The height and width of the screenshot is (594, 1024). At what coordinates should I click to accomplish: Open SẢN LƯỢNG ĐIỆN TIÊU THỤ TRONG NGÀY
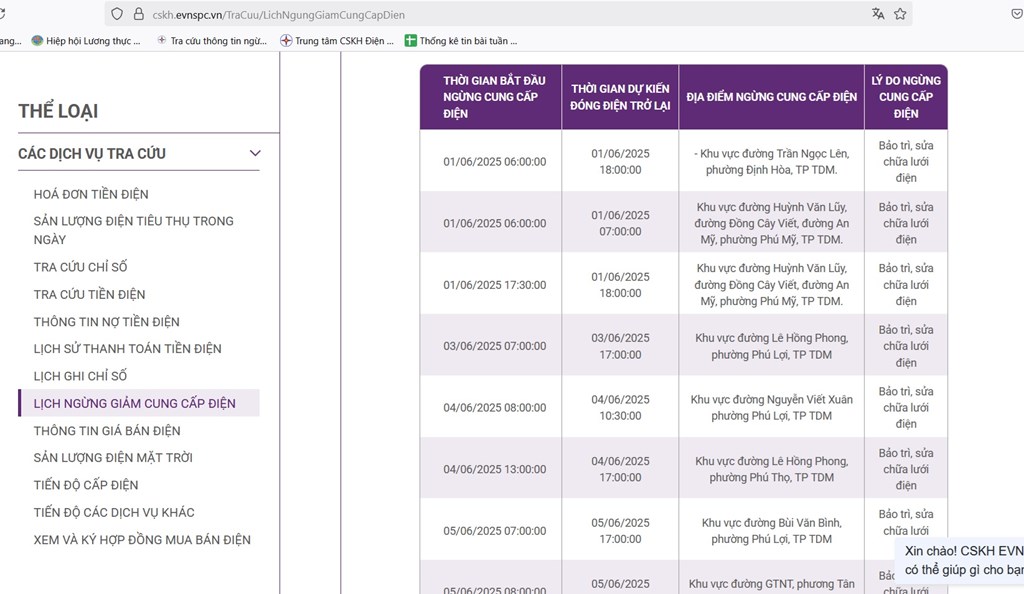click(134, 230)
